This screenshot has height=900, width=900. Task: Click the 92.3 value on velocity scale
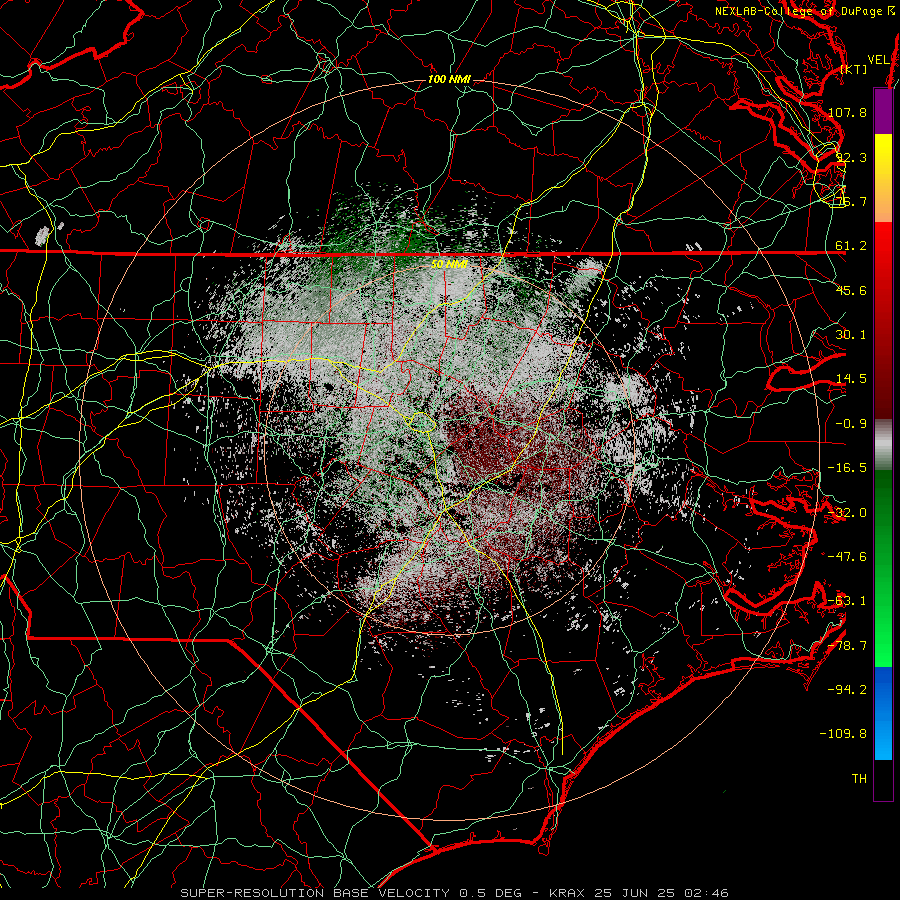[x=851, y=157]
